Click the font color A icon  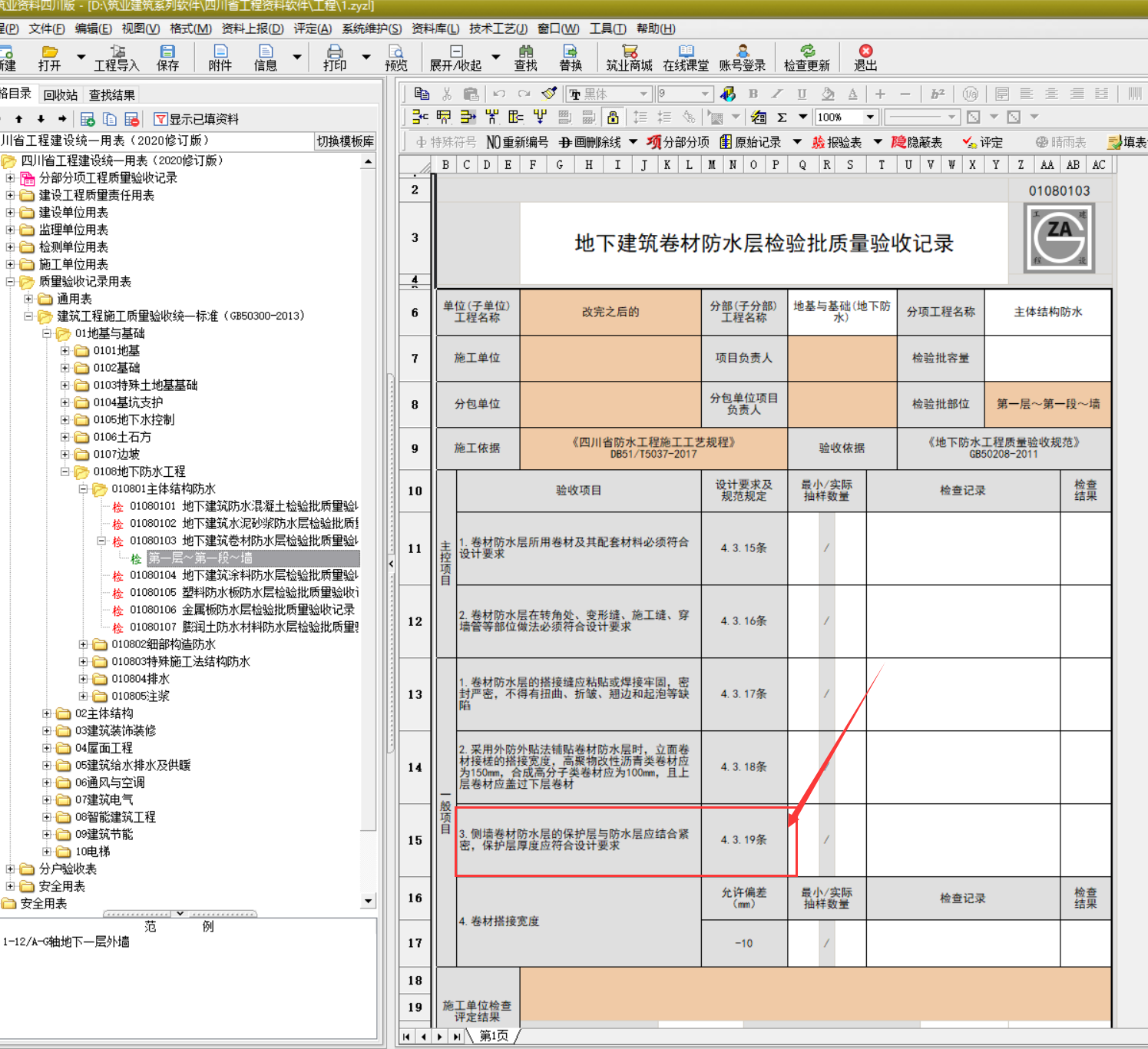(x=852, y=94)
